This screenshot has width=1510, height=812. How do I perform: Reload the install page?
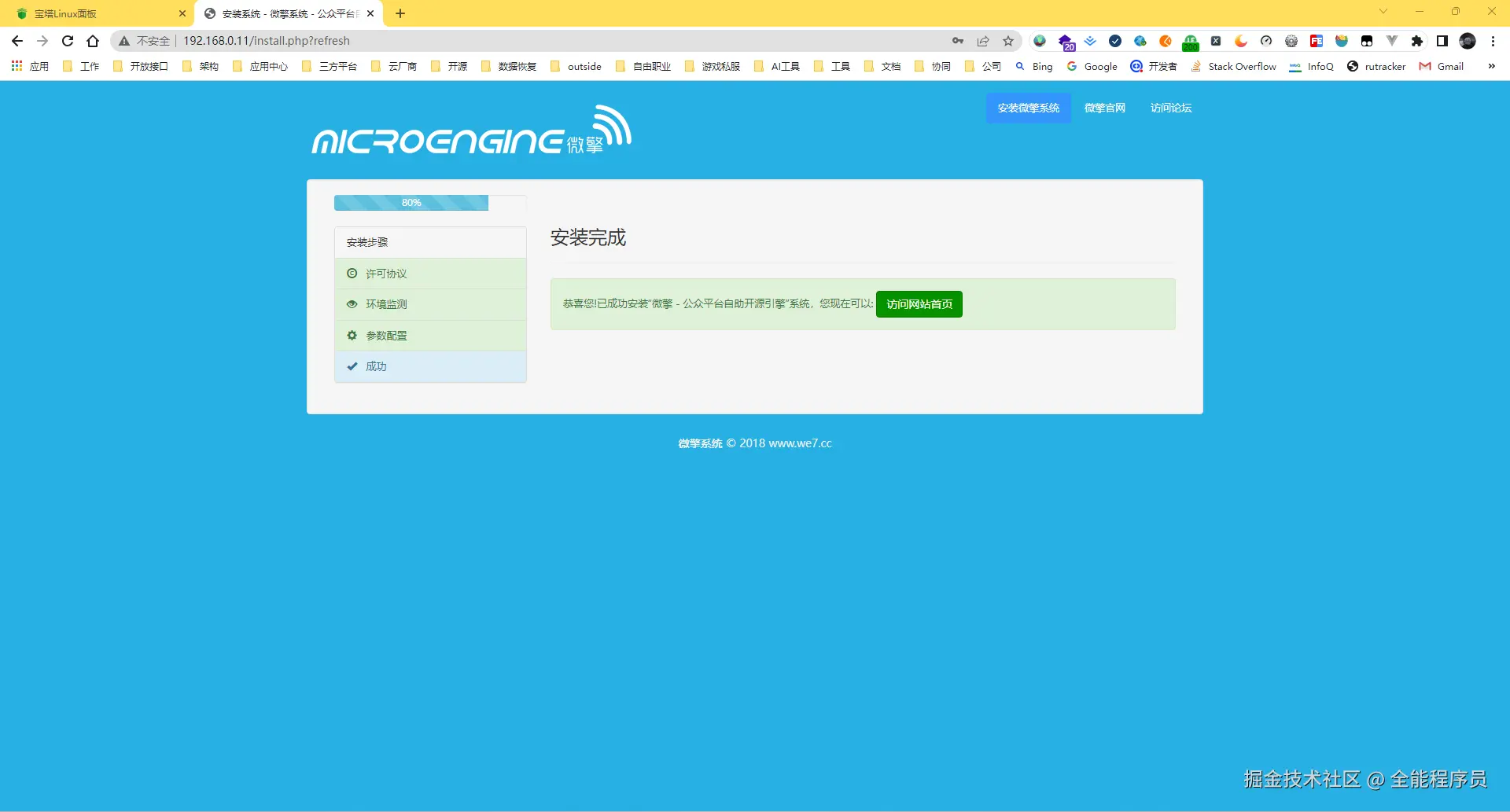(x=68, y=41)
